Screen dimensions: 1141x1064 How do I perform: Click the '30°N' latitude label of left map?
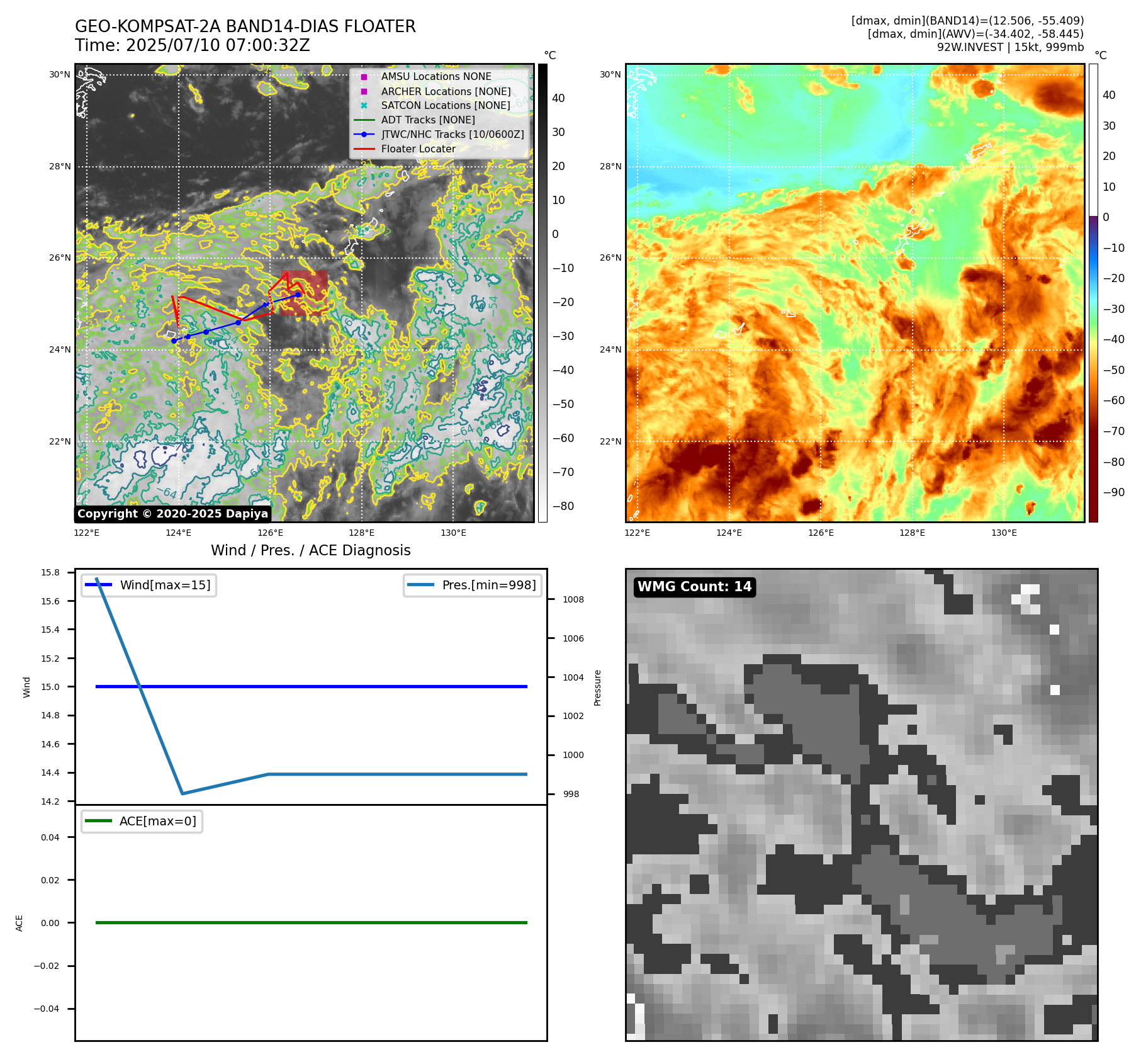[60, 74]
